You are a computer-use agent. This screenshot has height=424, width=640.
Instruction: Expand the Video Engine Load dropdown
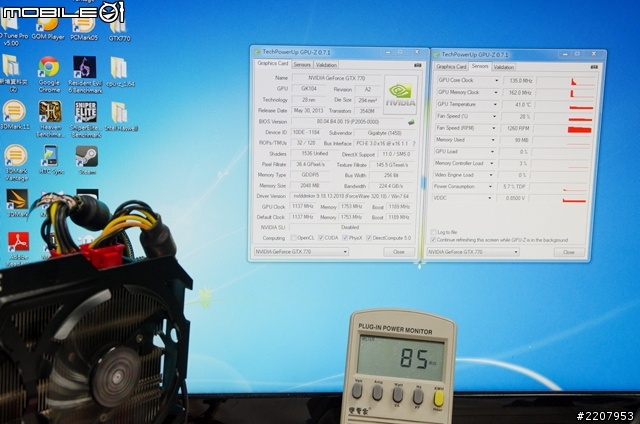pos(491,175)
